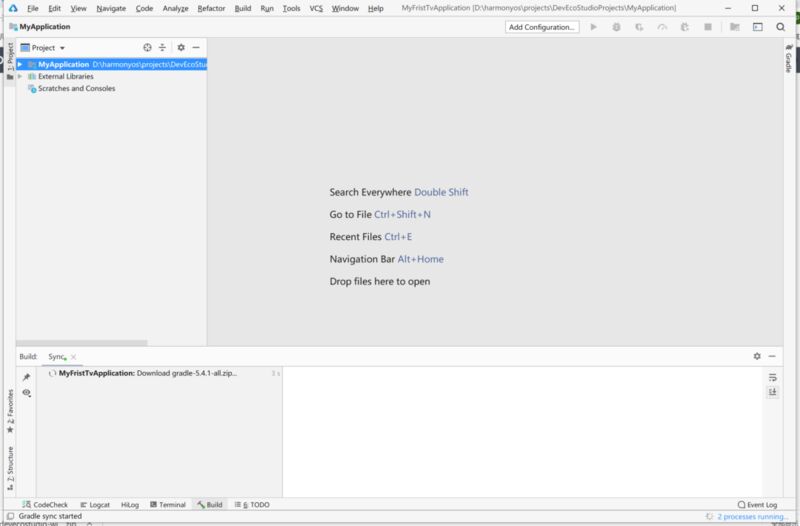Open the Event Log
The image size is (800, 526).
[758, 505]
